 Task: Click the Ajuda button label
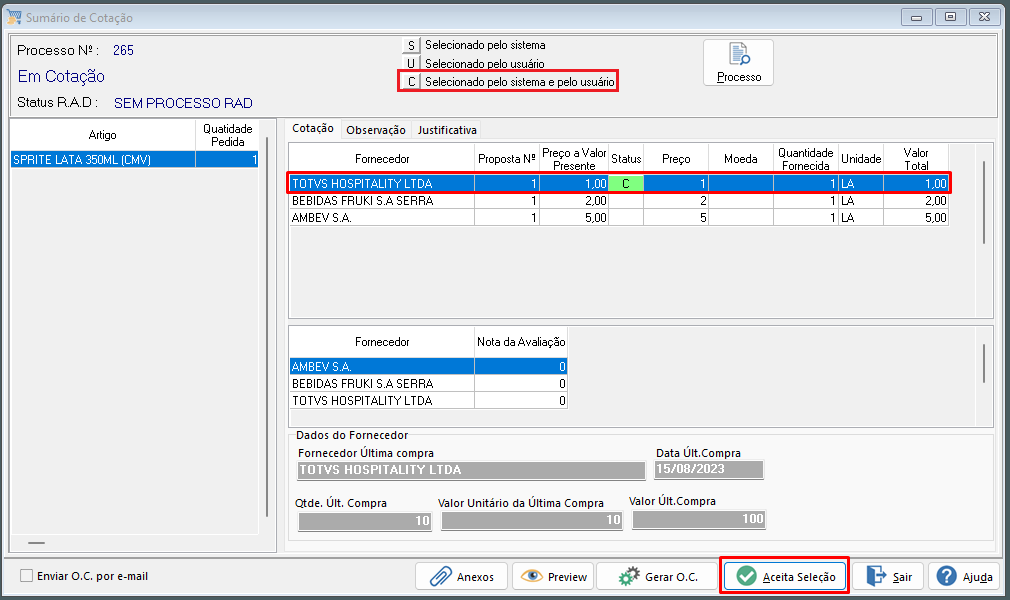(x=977, y=577)
